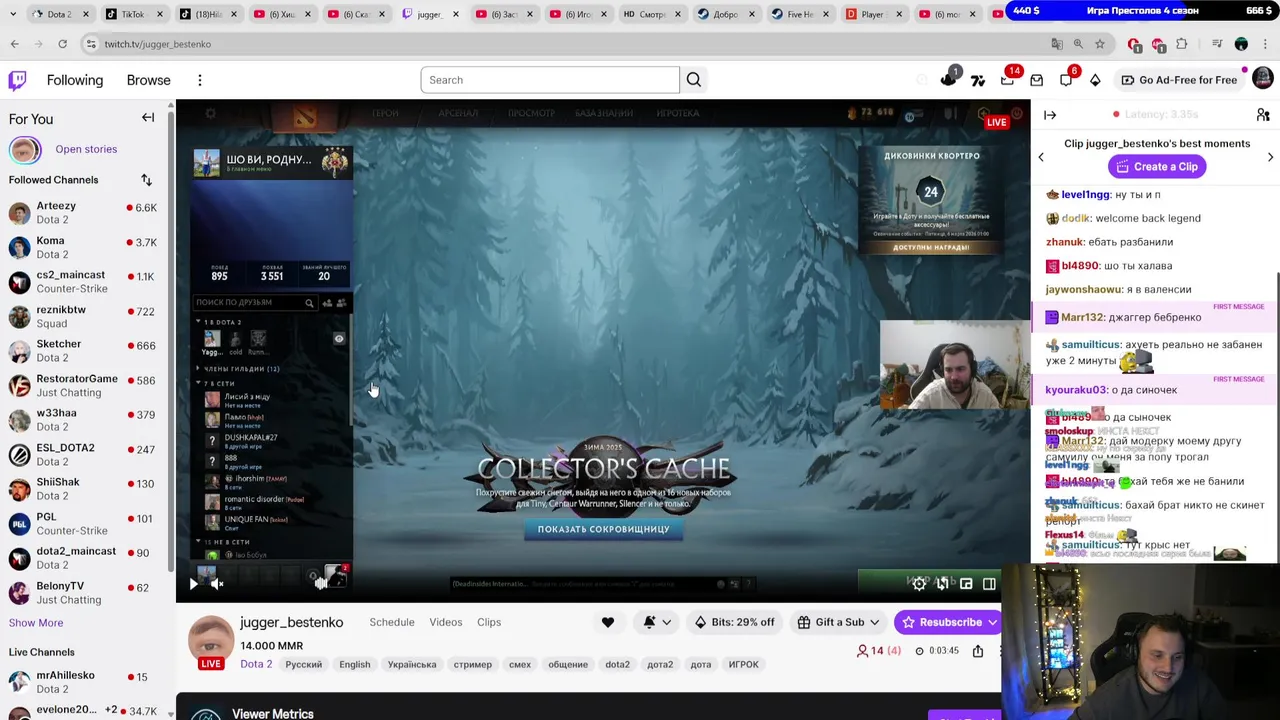
Task: Open cs2_maincast channel
Action: pos(84,282)
